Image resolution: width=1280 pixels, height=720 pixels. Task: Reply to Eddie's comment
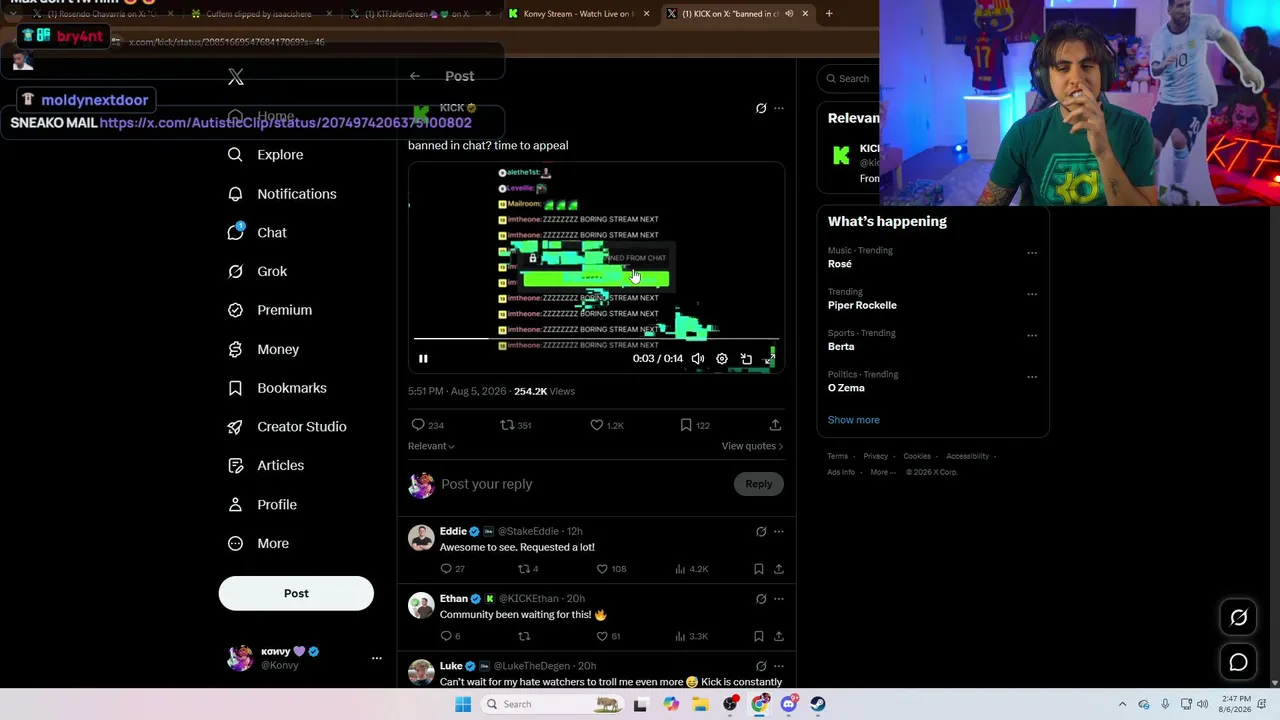click(452, 569)
